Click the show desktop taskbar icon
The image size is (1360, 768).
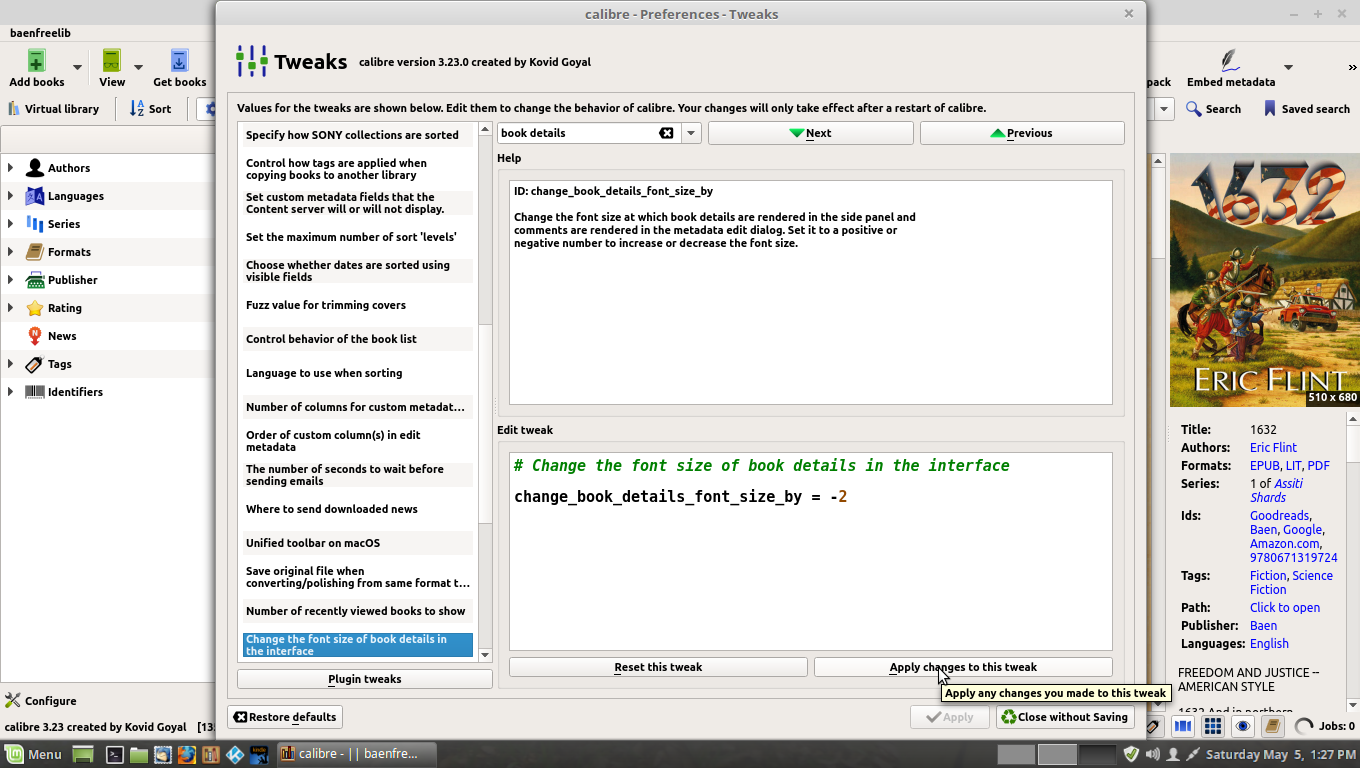click(x=83, y=754)
